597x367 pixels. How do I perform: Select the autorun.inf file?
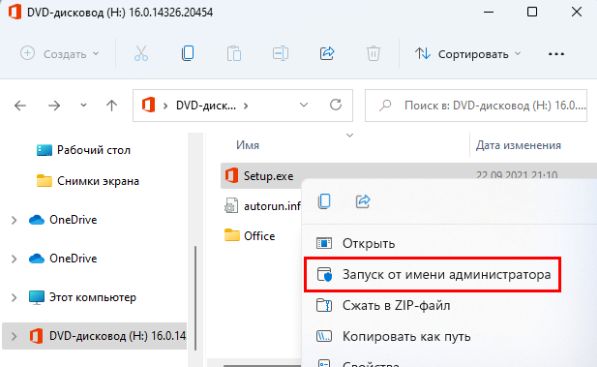(263, 206)
